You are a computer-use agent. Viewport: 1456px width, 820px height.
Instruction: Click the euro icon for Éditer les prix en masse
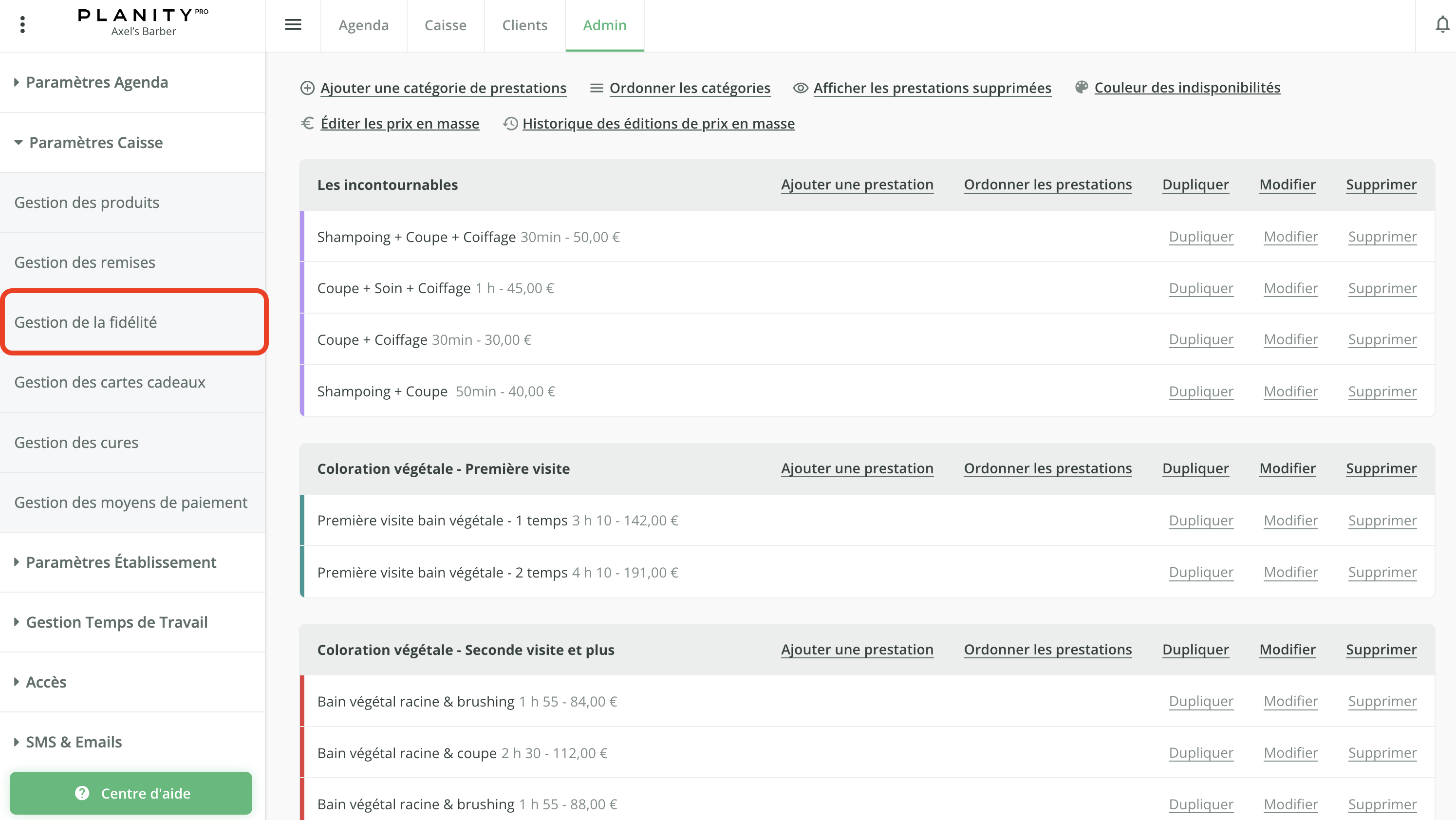(x=307, y=123)
